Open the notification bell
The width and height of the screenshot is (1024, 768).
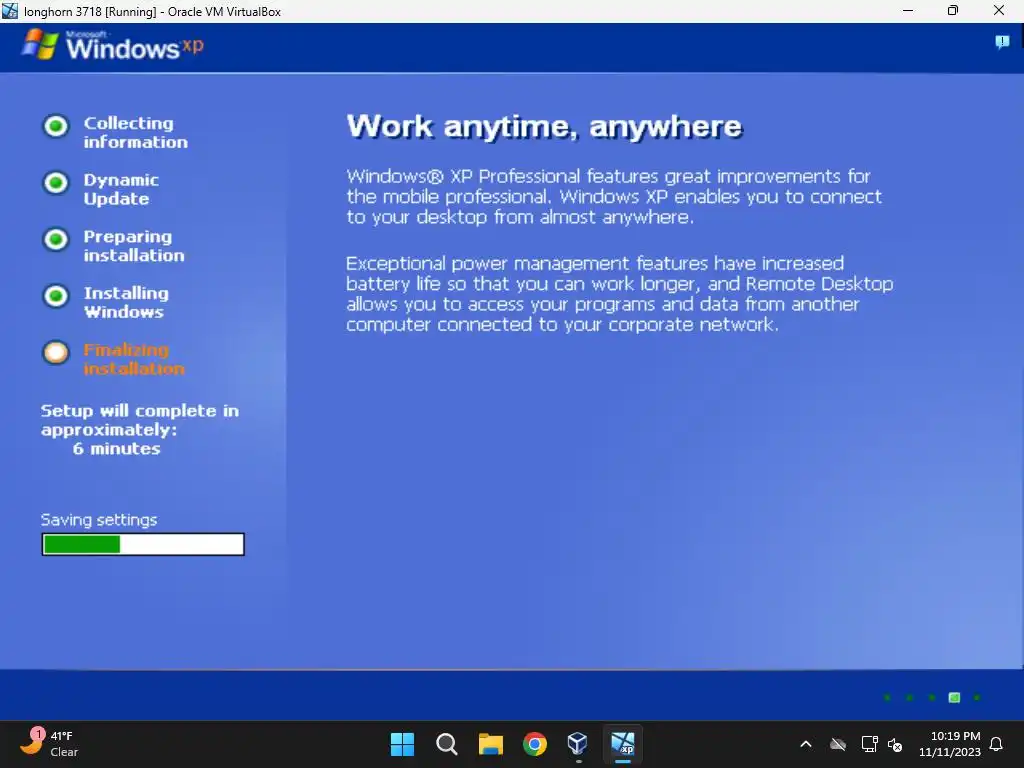997,744
